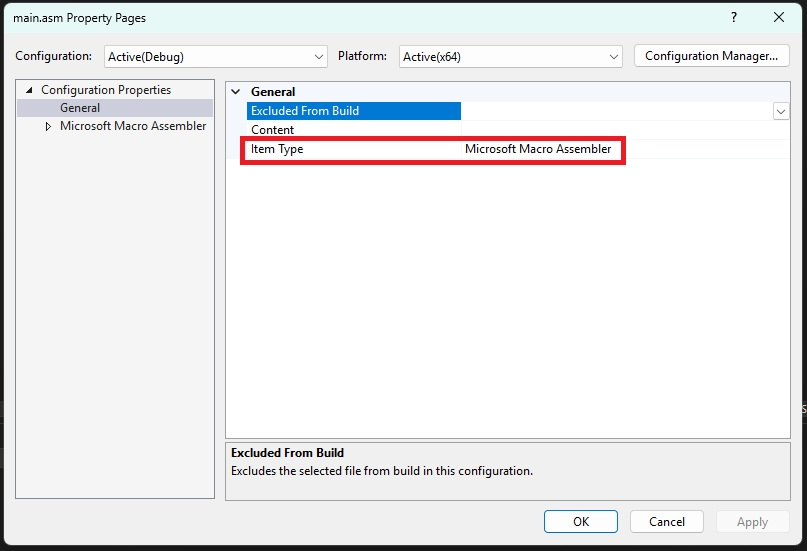Open the Platform dropdown showing Active(x64)
807x551 pixels.
pyautogui.click(x=511, y=57)
